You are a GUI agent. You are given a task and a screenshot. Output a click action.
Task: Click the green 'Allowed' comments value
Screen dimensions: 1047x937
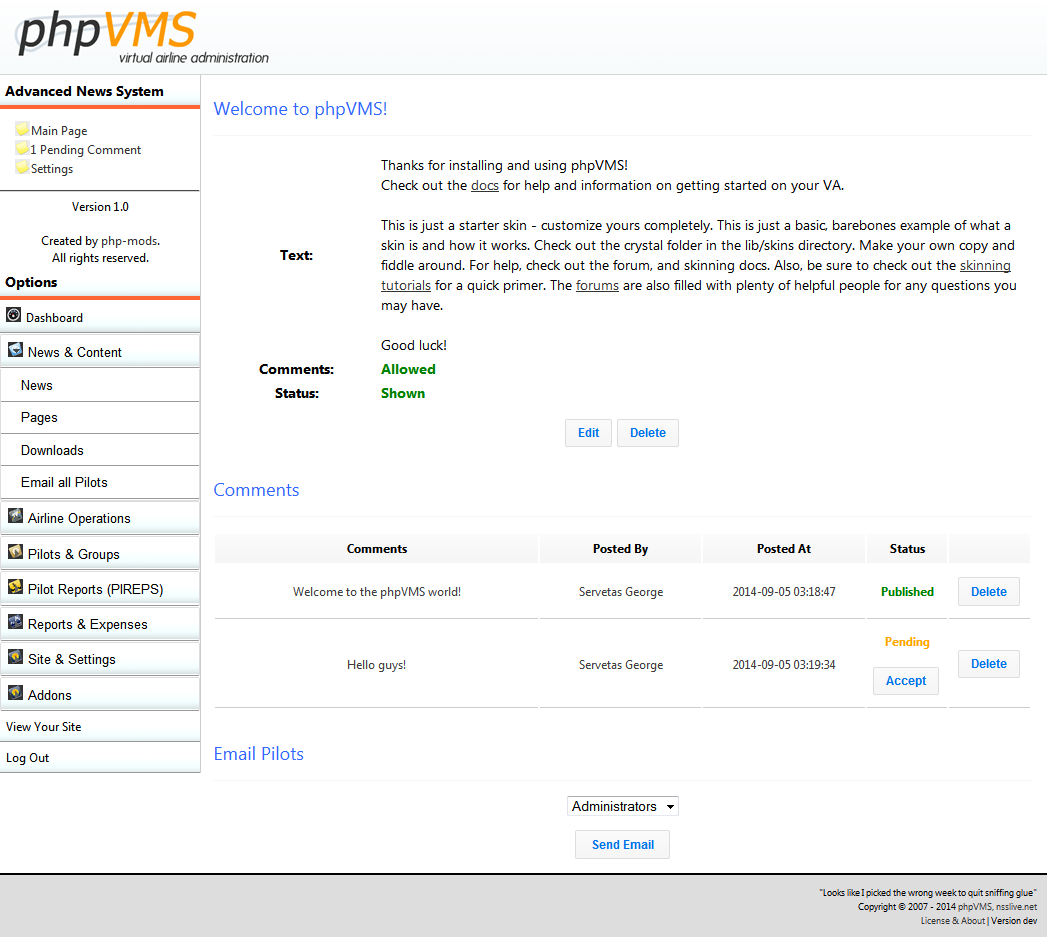tap(408, 369)
